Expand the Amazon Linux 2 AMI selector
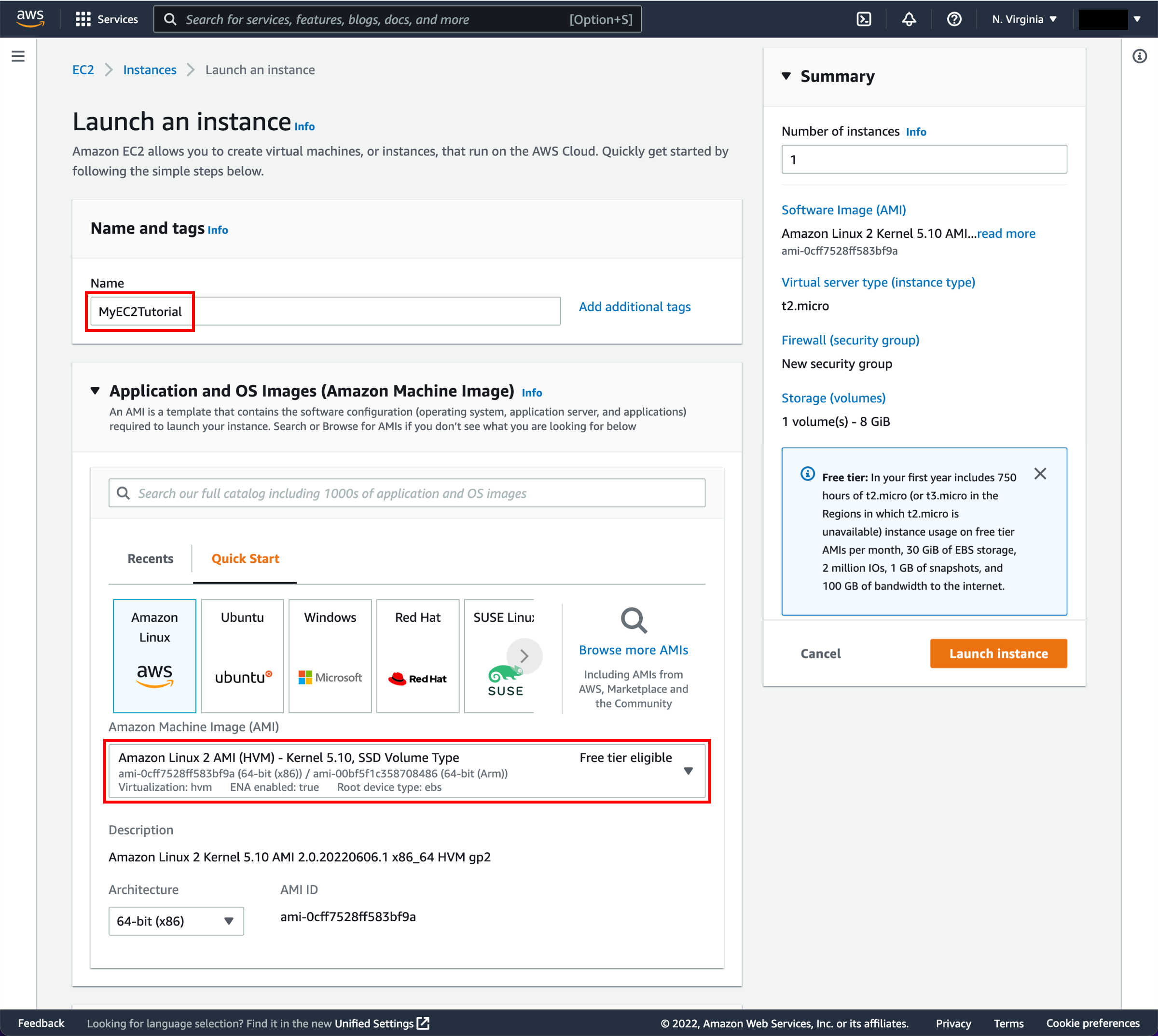This screenshot has width=1158, height=1036. coord(689,771)
